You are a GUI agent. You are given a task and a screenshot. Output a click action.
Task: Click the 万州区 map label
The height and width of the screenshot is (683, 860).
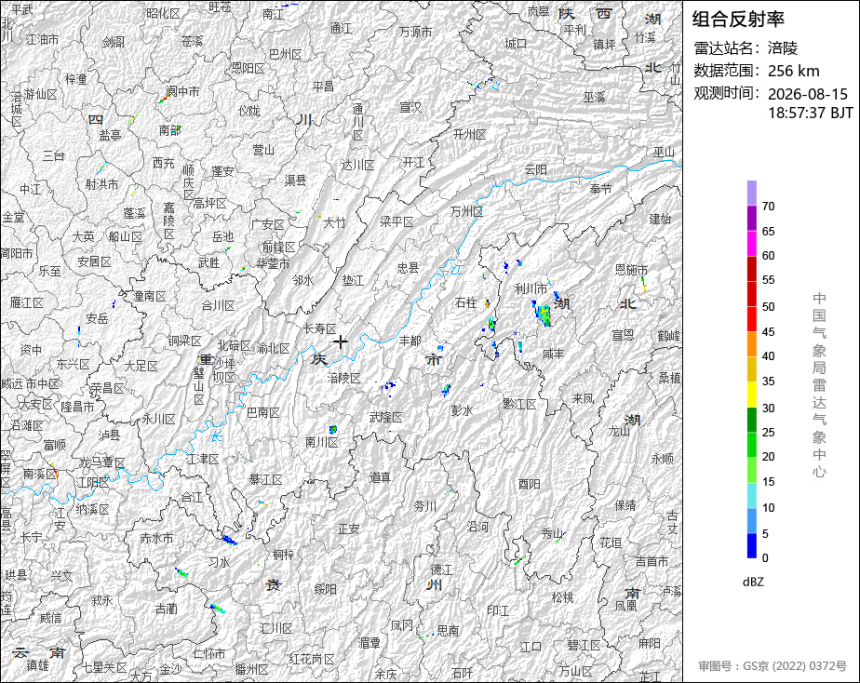point(467,211)
